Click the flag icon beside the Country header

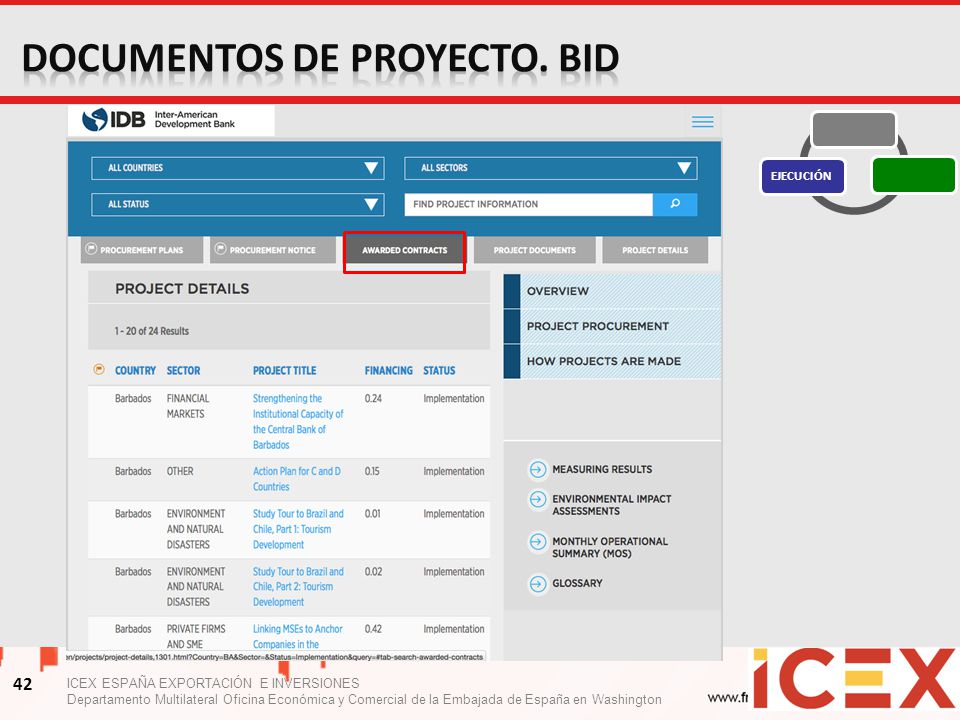[99, 369]
